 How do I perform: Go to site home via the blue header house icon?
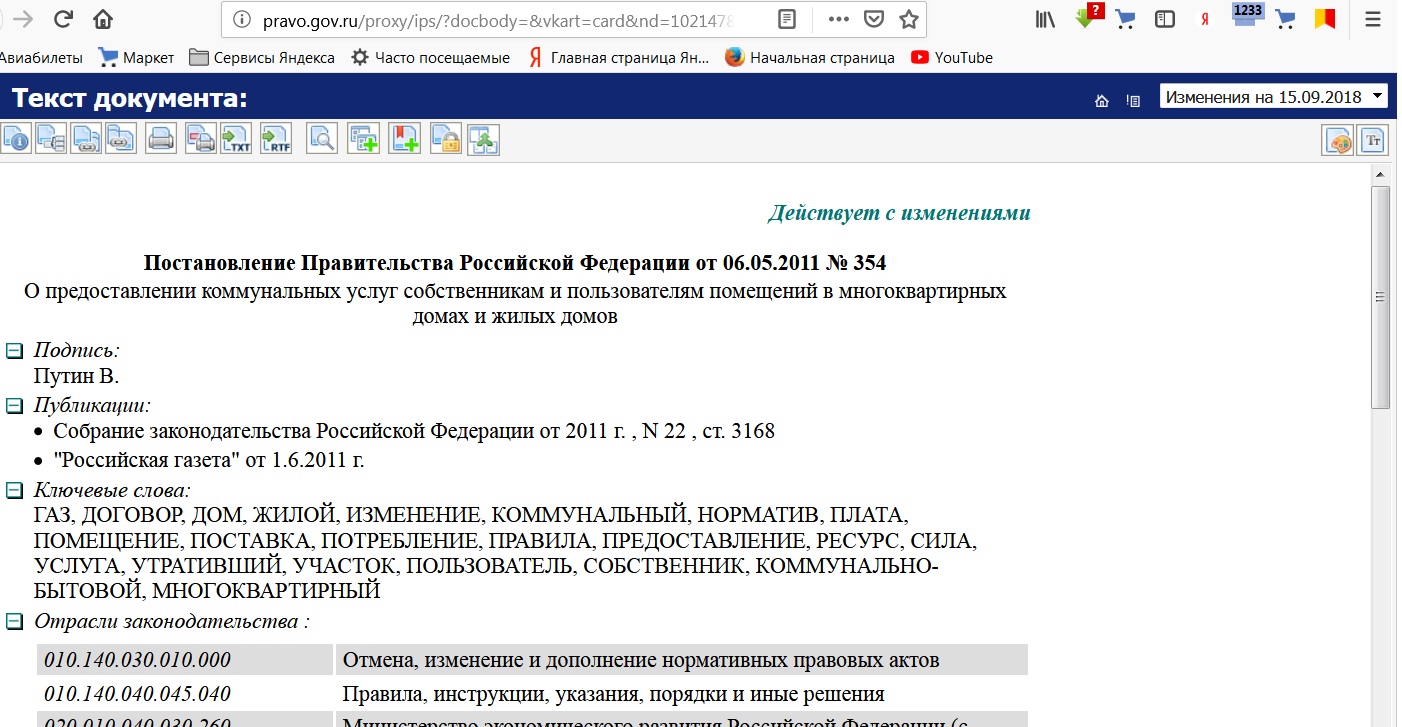(1102, 100)
